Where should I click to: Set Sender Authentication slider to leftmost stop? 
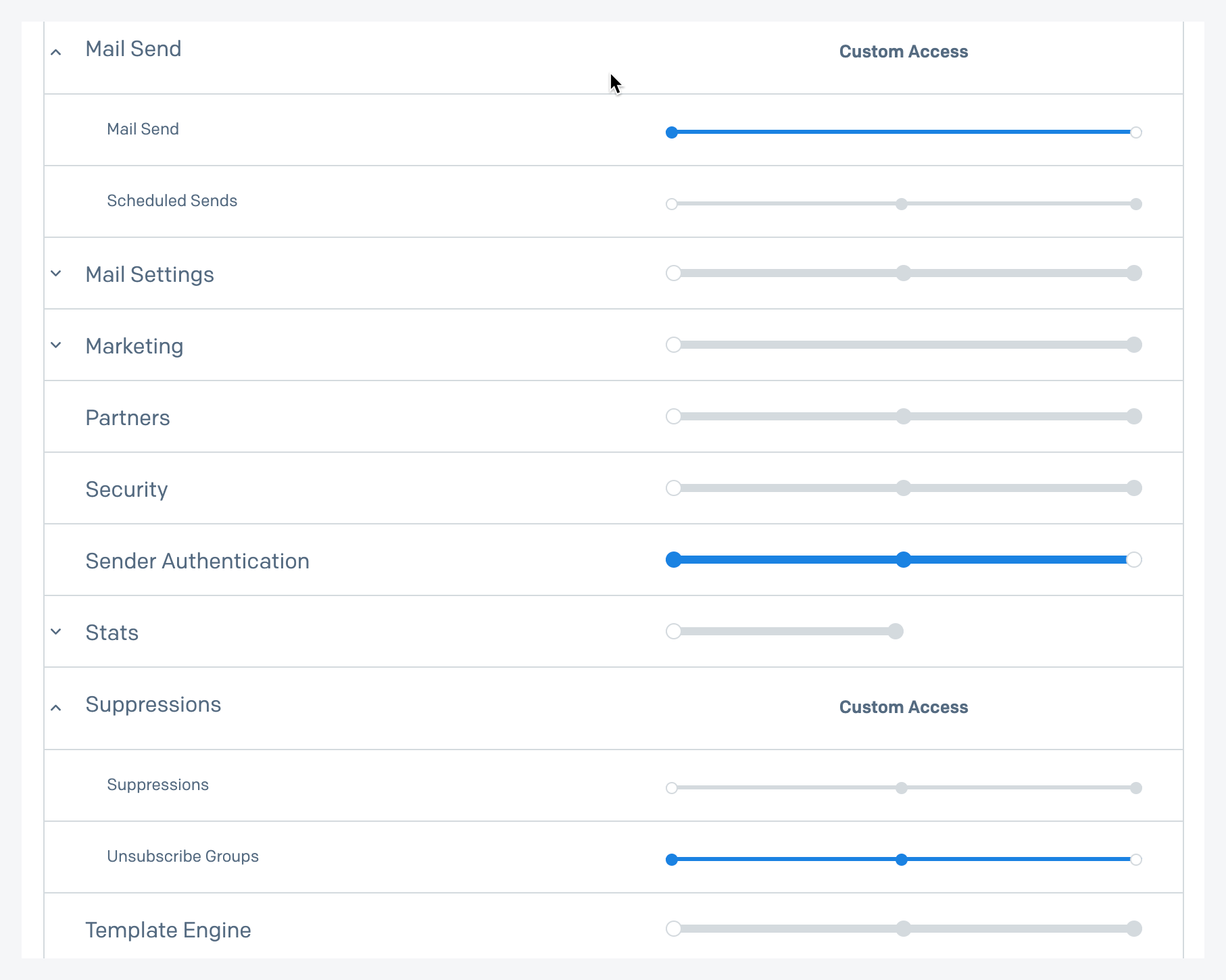[x=673, y=560]
